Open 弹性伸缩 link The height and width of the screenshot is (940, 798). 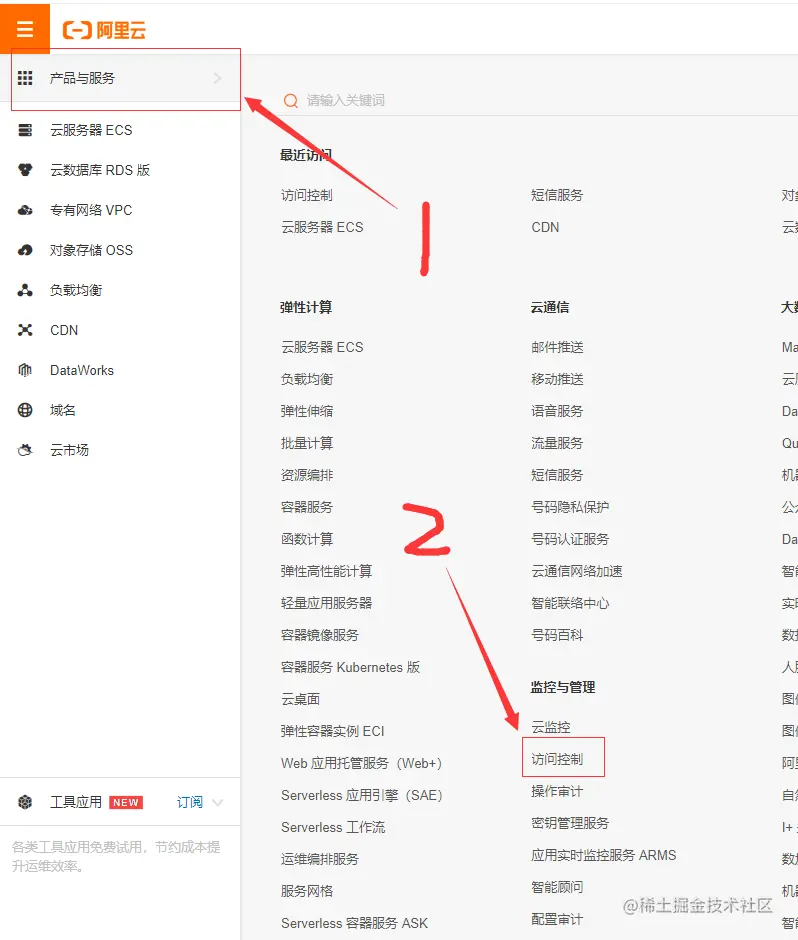point(306,411)
